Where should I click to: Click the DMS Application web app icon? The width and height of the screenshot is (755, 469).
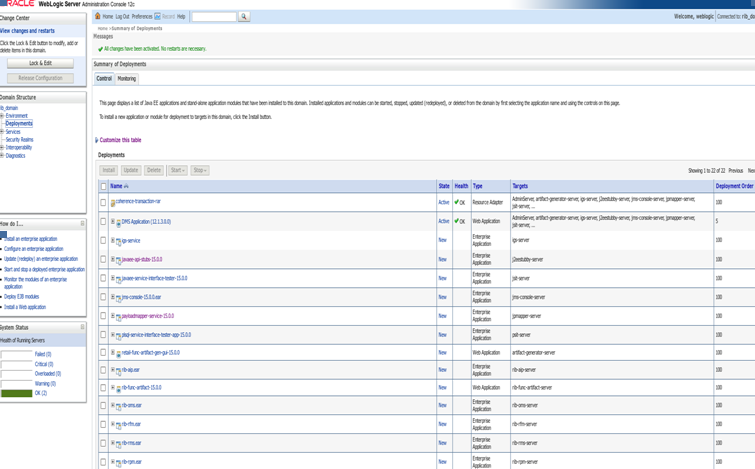click(118, 223)
